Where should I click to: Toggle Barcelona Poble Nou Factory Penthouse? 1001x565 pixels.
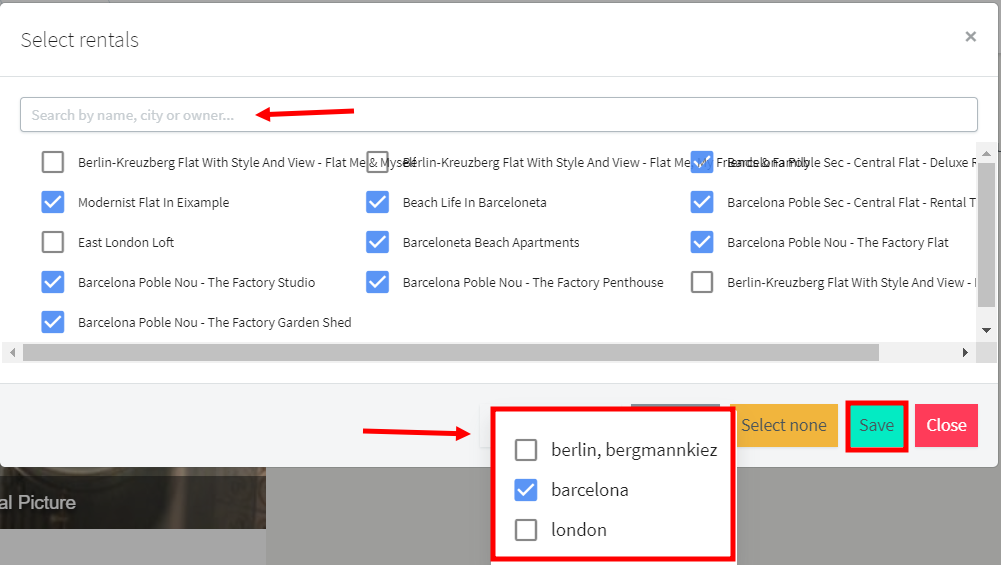tap(377, 282)
